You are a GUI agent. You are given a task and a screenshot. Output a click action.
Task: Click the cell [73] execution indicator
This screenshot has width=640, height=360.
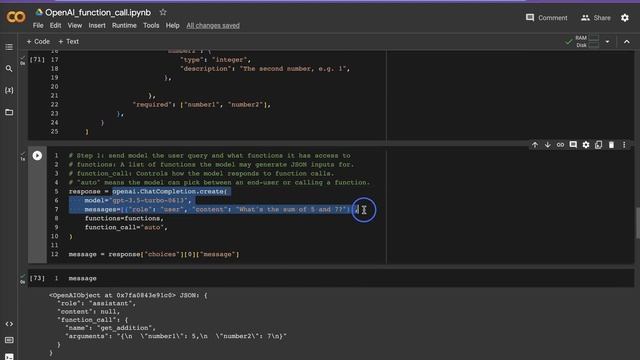point(37,278)
